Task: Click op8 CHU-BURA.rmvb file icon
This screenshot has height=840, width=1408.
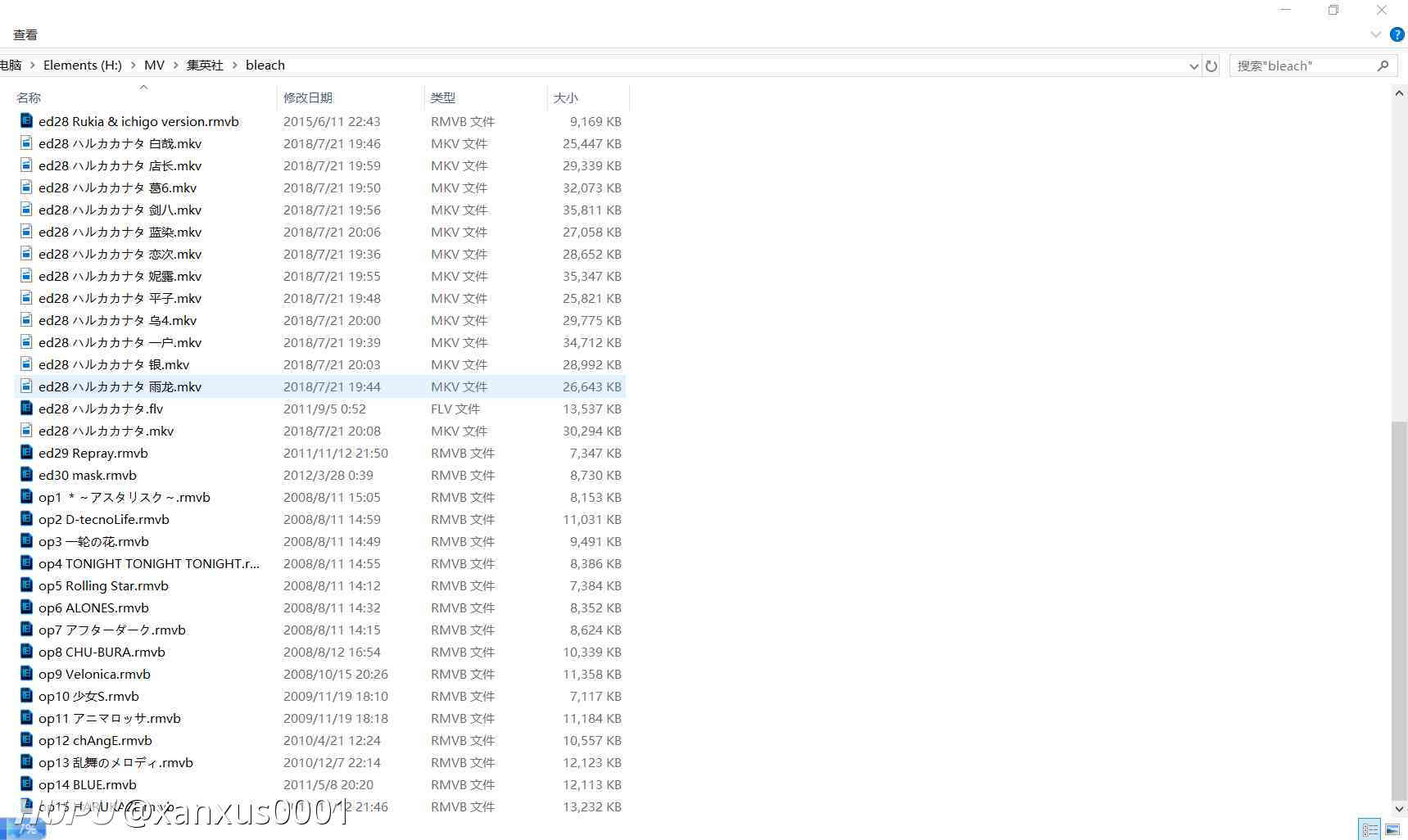Action: pos(26,651)
